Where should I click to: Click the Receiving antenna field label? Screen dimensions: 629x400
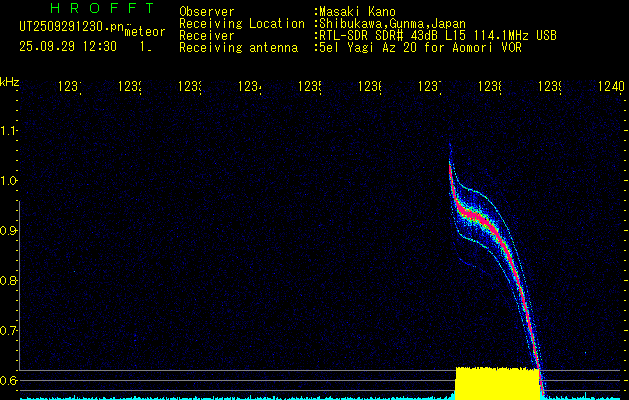click(x=238, y=47)
